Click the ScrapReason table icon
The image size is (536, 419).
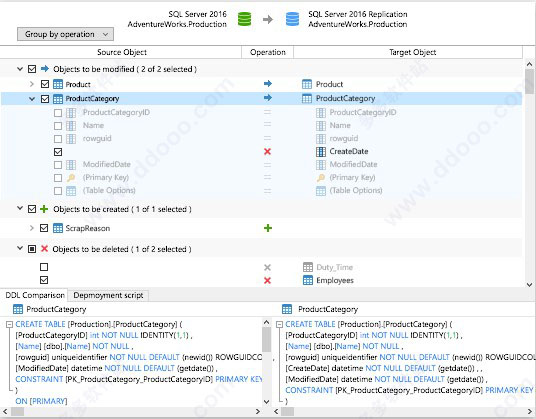58,228
